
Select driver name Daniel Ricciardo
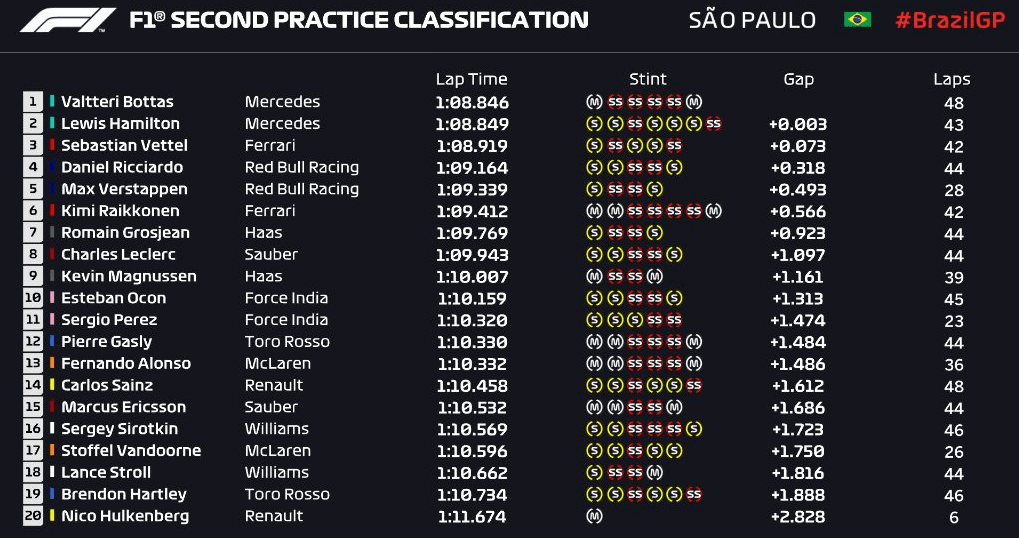click(x=121, y=168)
